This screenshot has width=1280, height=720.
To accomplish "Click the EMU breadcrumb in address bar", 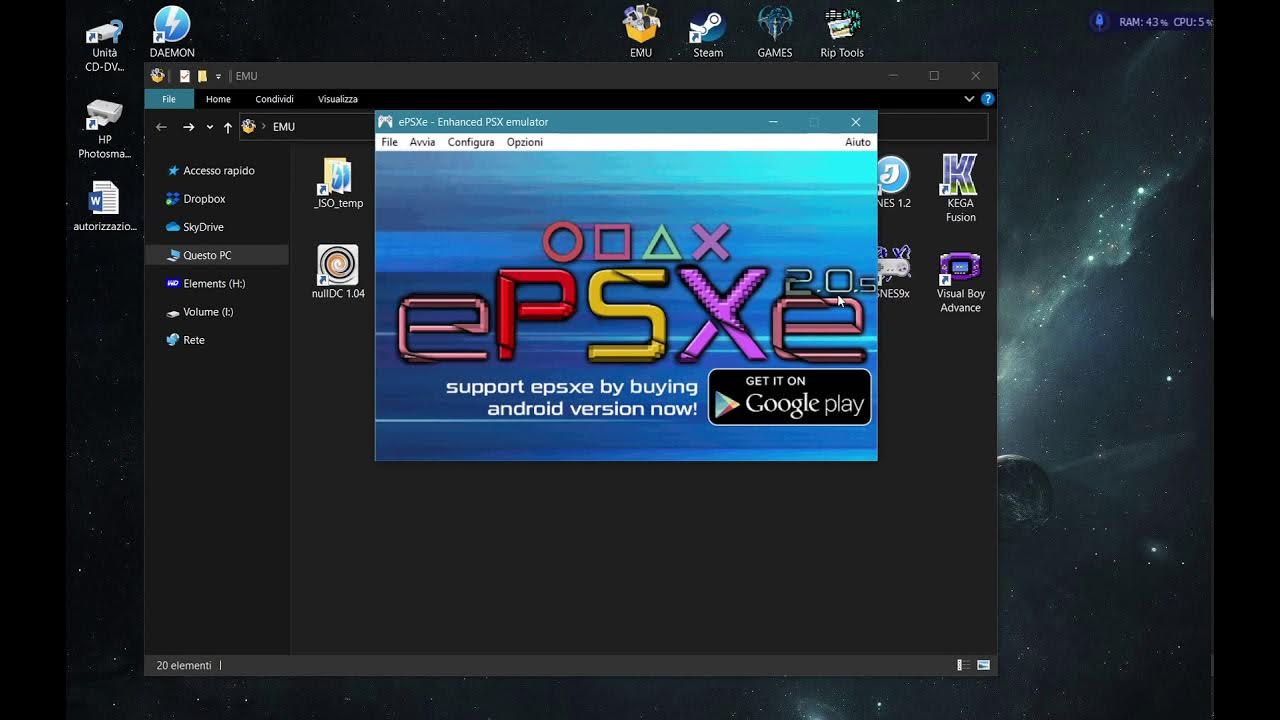I will [x=284, y=127].
